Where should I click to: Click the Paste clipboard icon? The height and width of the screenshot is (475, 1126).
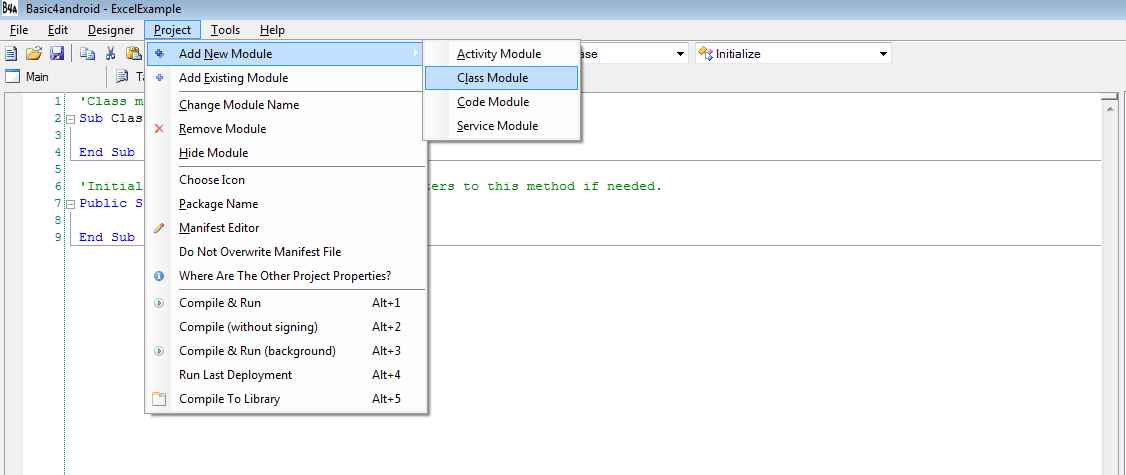pos(134,53)
